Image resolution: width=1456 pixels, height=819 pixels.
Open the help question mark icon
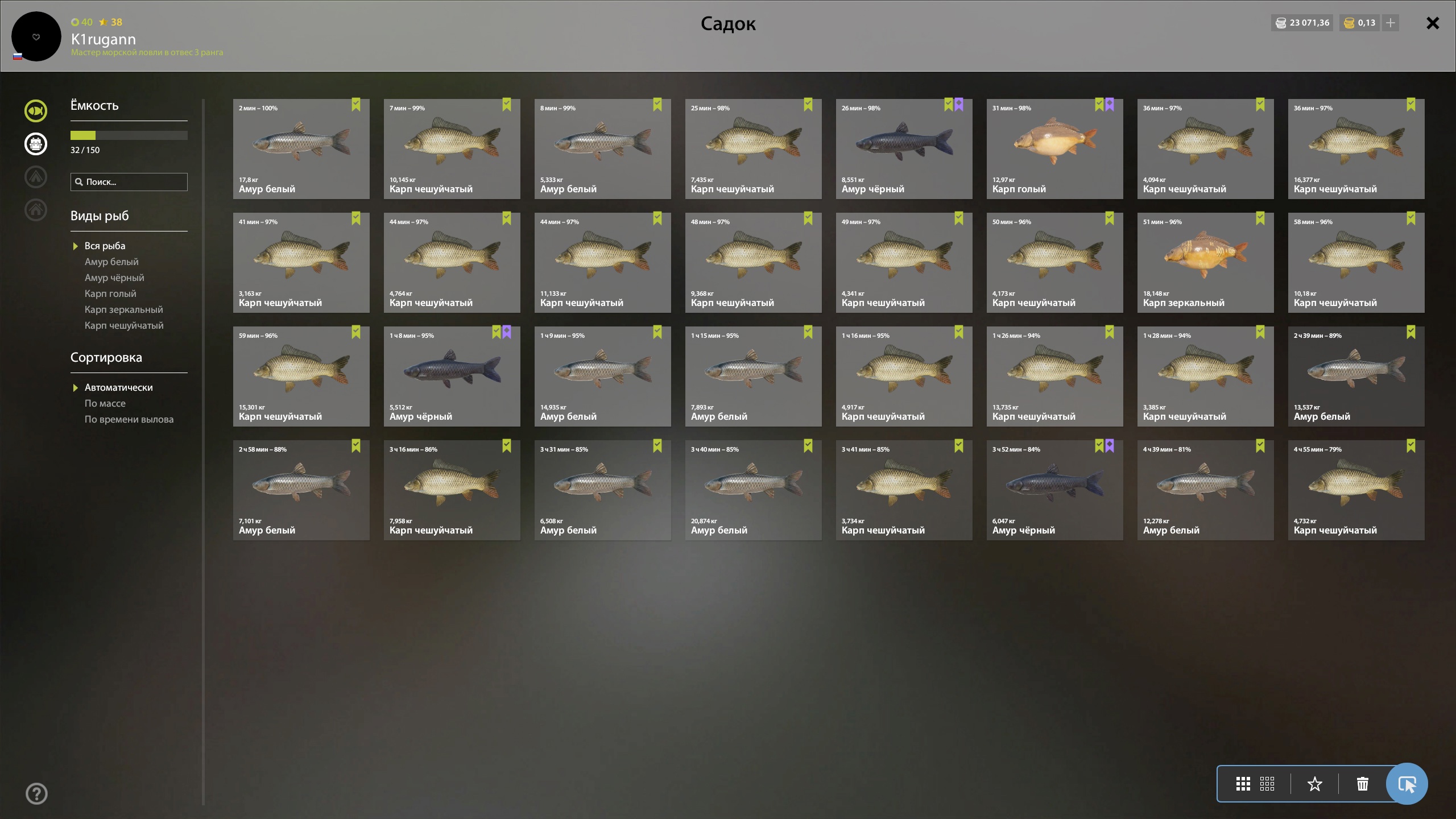point(36,793)
